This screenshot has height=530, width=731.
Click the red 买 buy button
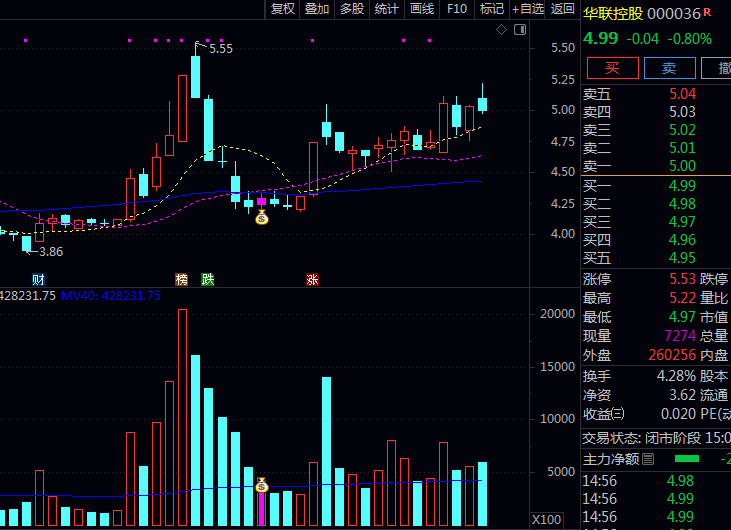coord(612,67)
